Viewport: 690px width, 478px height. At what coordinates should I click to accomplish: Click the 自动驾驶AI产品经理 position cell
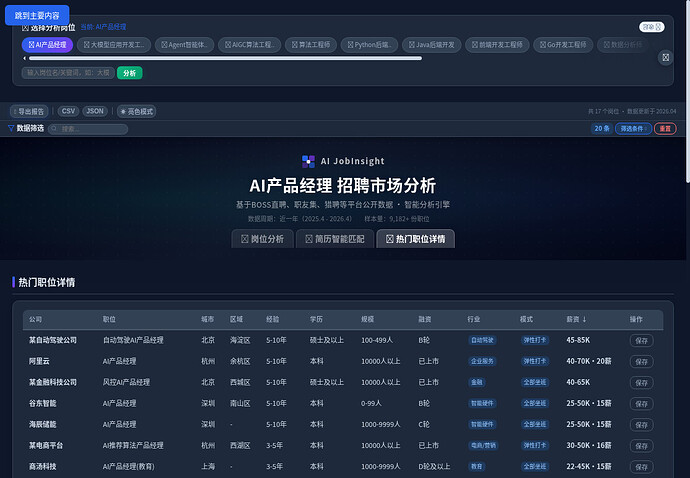tap(133, 340)
